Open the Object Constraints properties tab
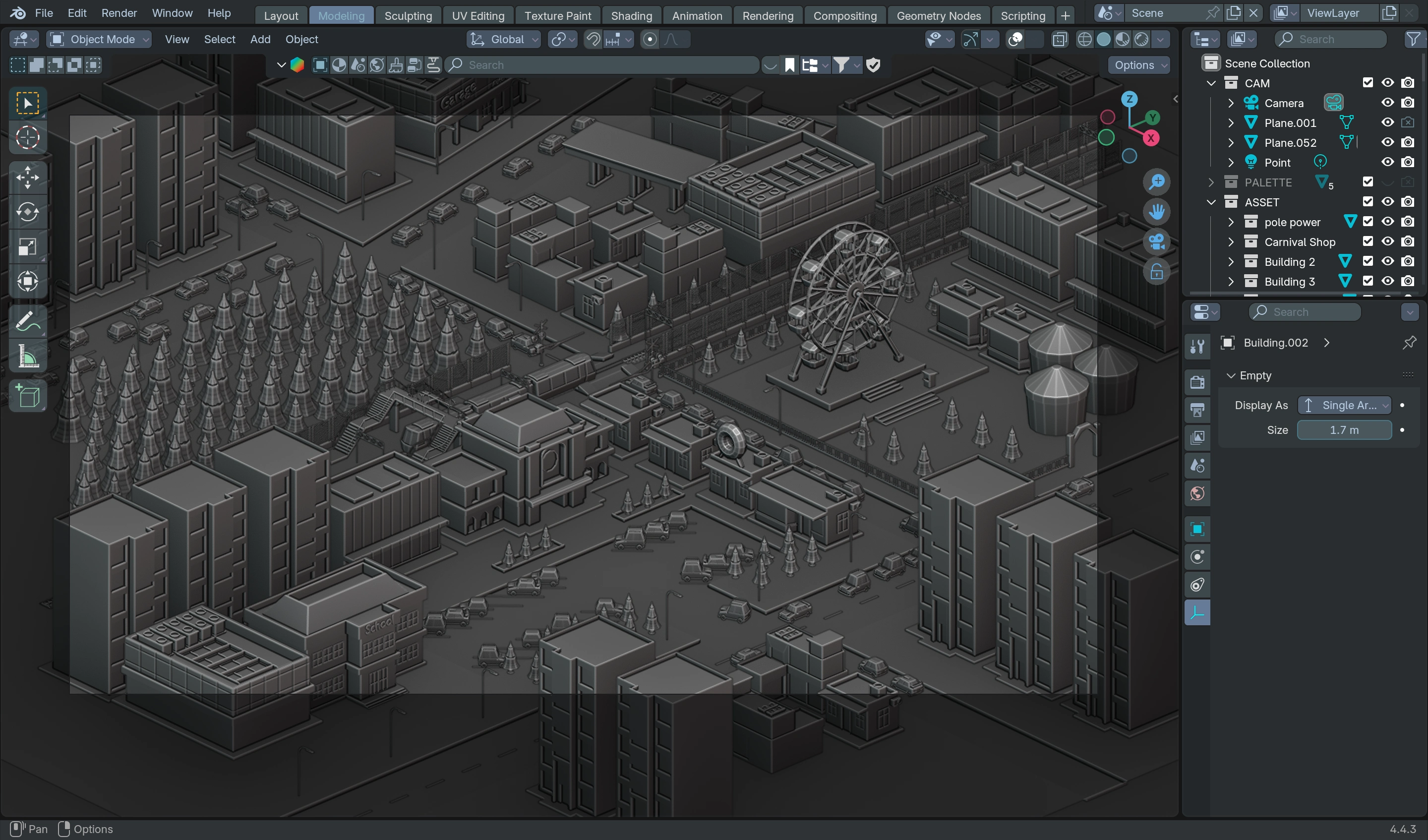1428x840 pixels. coord(1197,584)
